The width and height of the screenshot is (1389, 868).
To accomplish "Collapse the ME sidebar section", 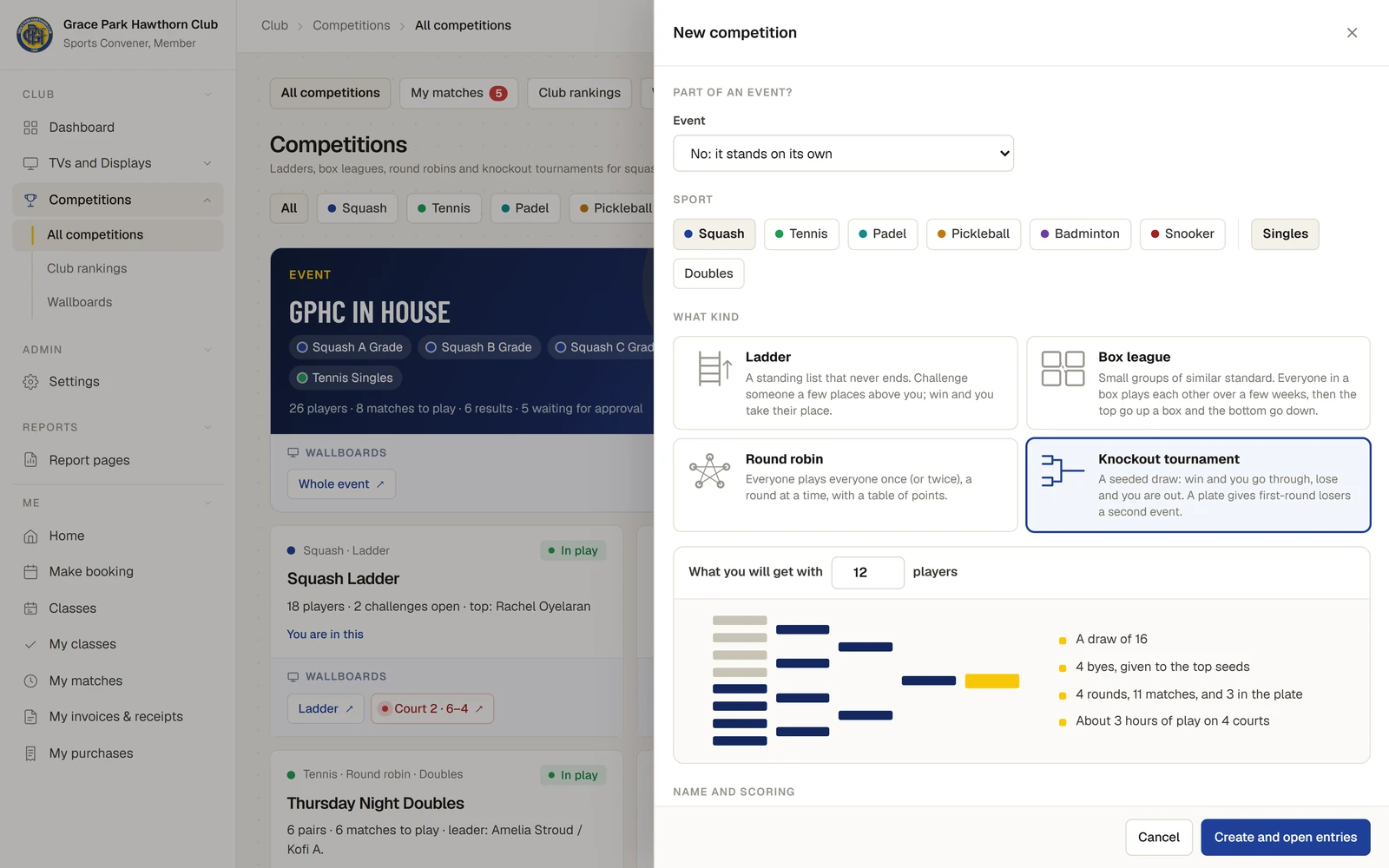I will click(x=207, y=503).
